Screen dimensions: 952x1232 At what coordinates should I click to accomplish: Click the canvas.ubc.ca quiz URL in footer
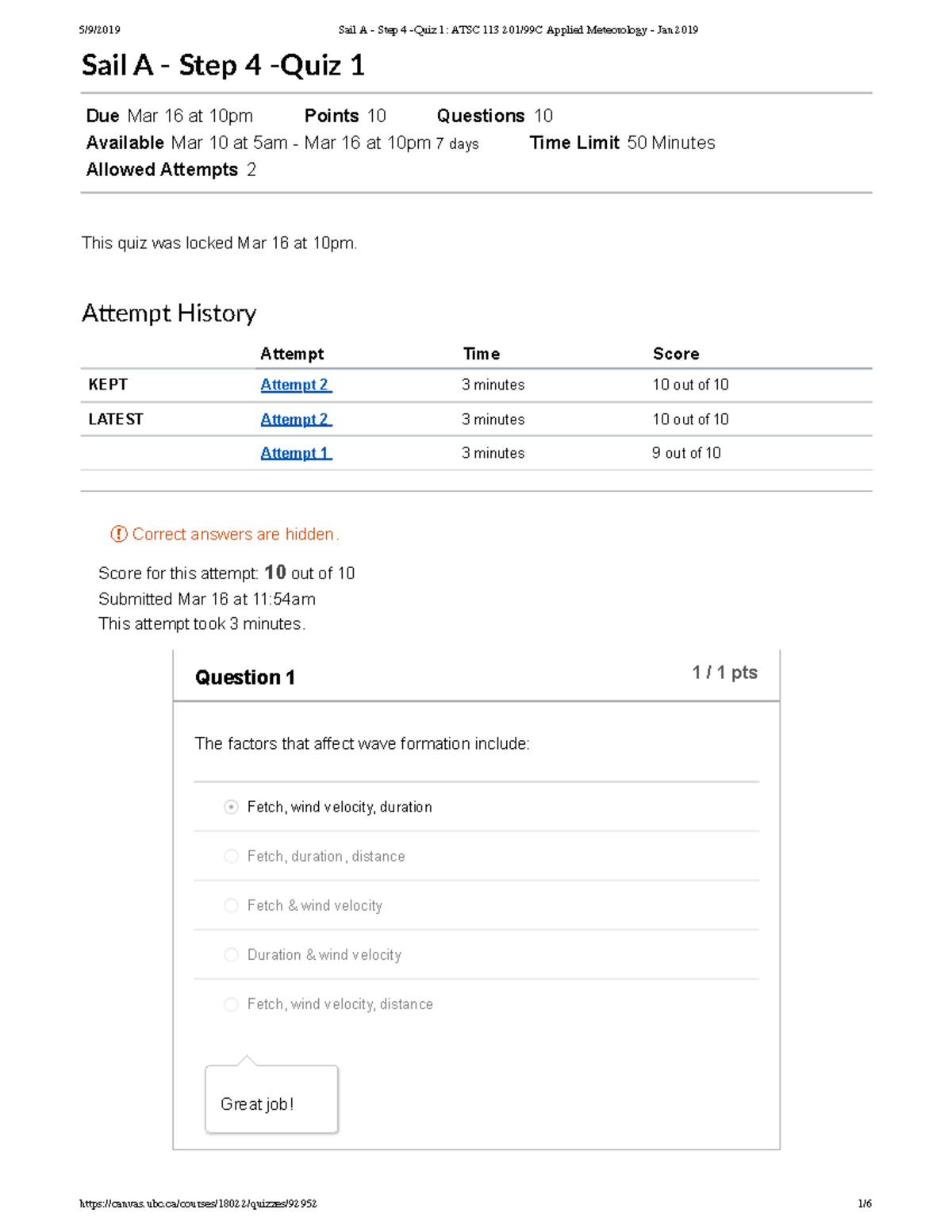(x=198, y=1203)
